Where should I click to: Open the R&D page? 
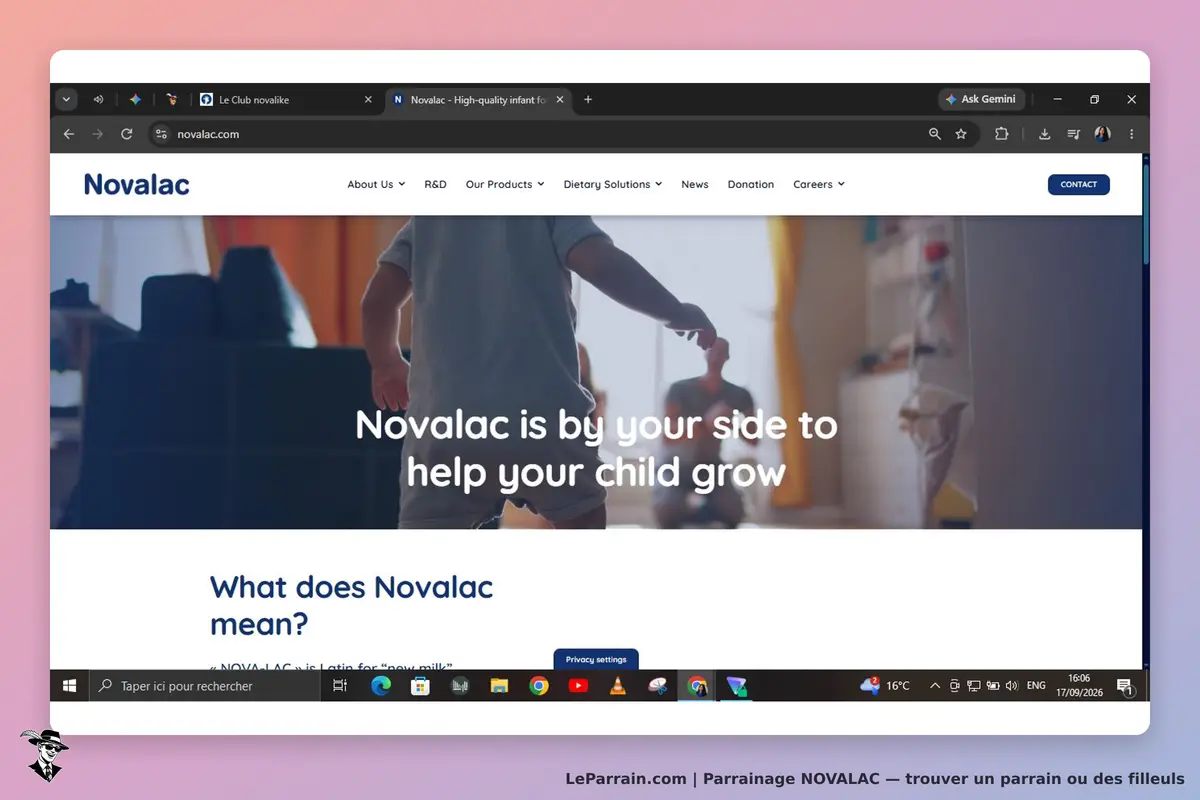point(435,184)
